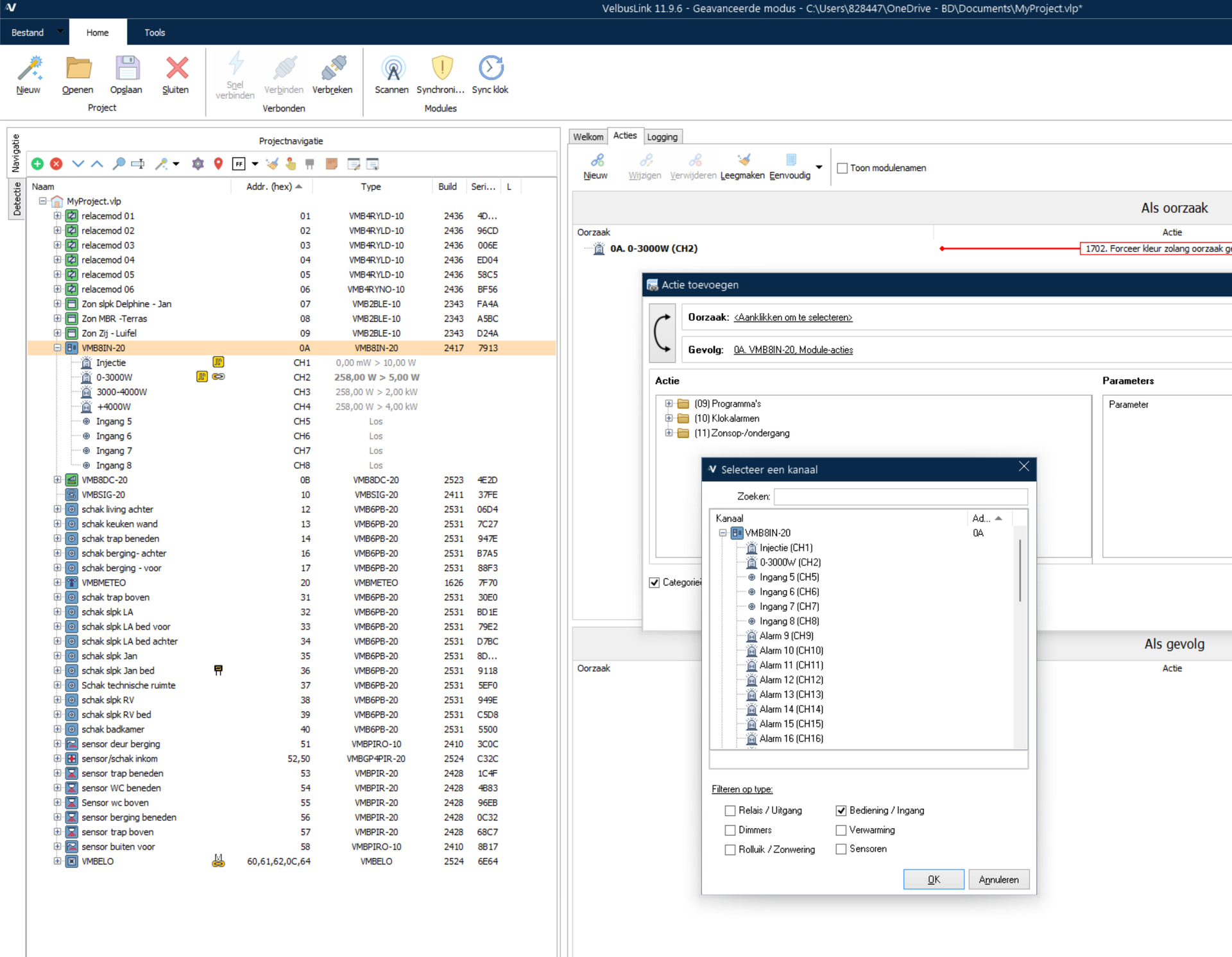Screen dimensions: 1232x957
Task: Click the Aanklikken om te selecteren link
Action: pos(792,318)
